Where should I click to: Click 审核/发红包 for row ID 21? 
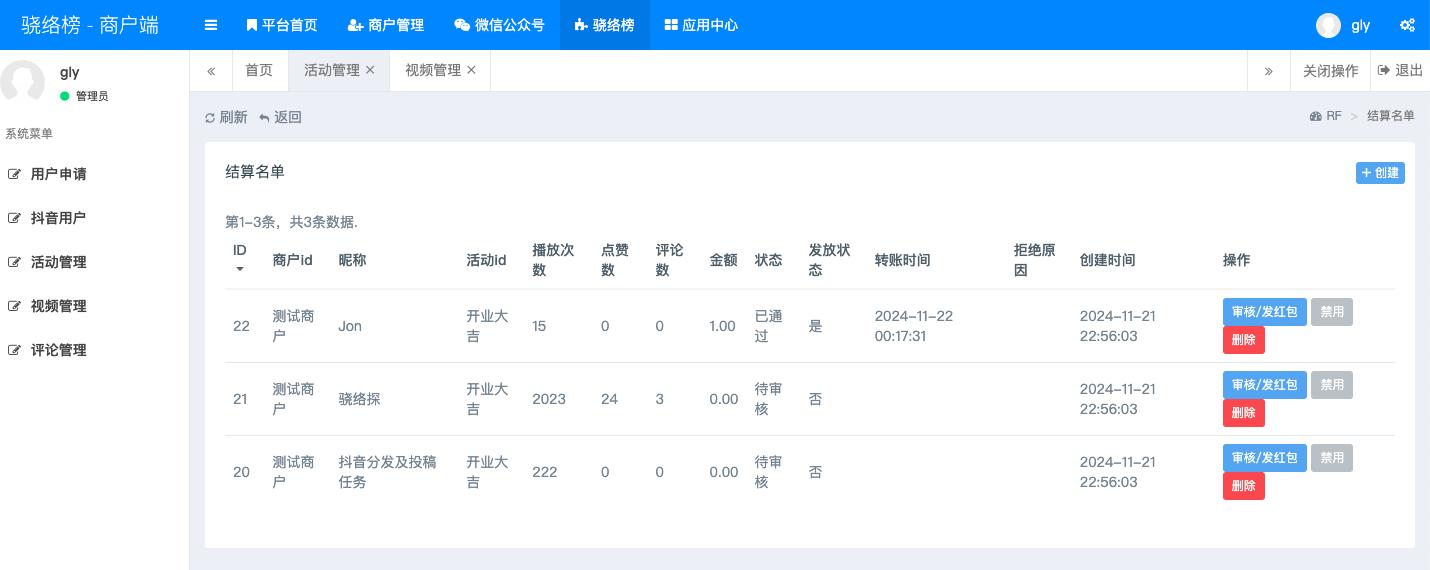[1264, 385]
